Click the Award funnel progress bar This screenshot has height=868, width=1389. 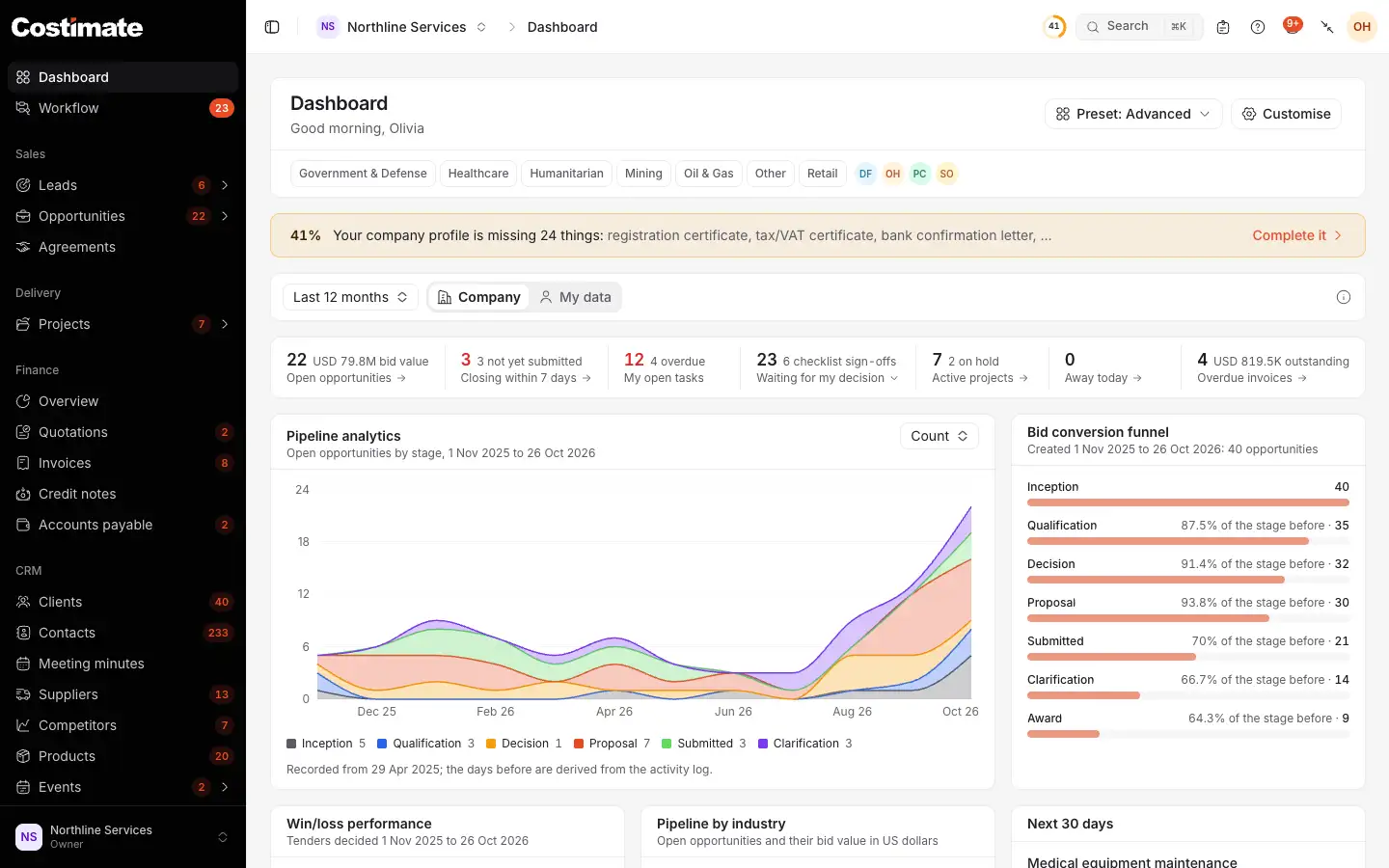coord(1188,734)
